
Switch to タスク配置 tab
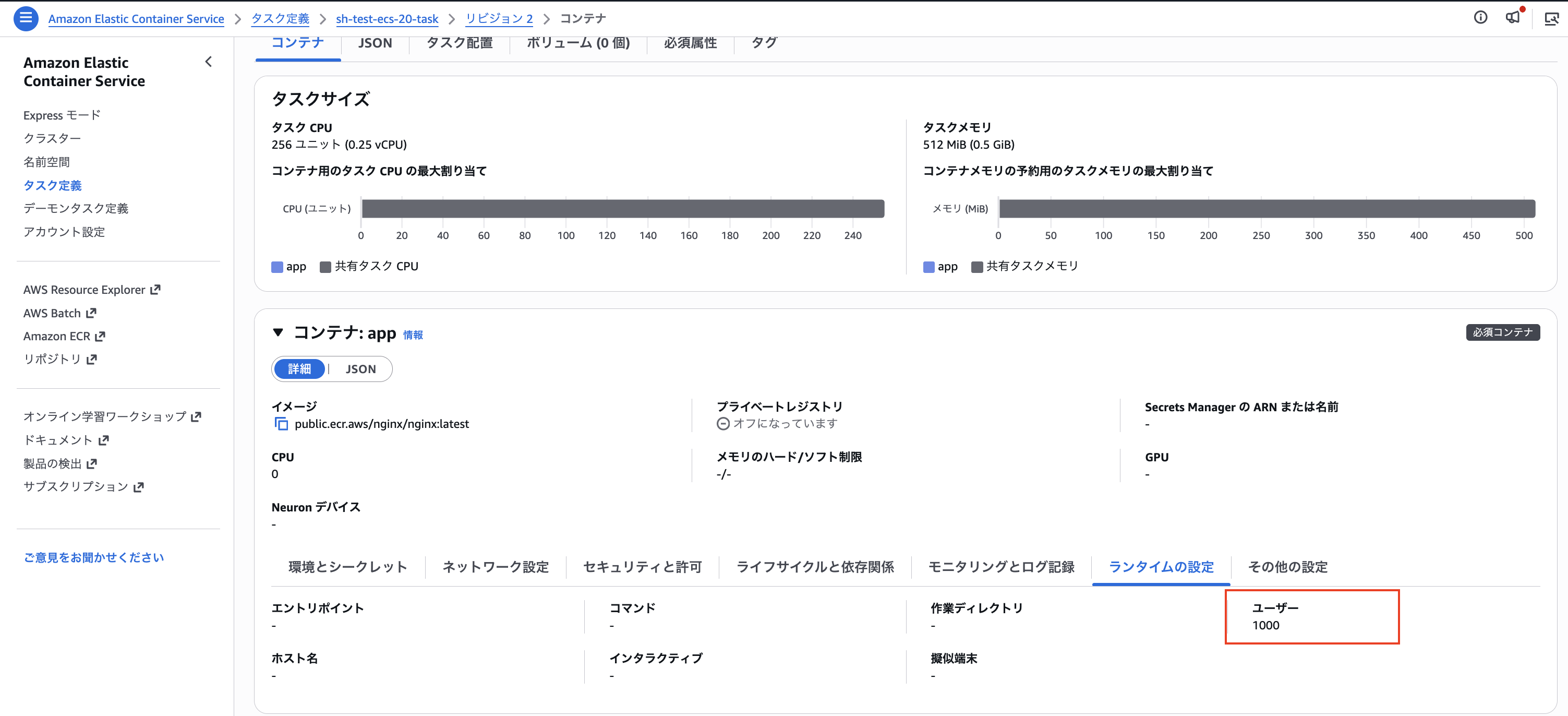click(x=460, y=44)
